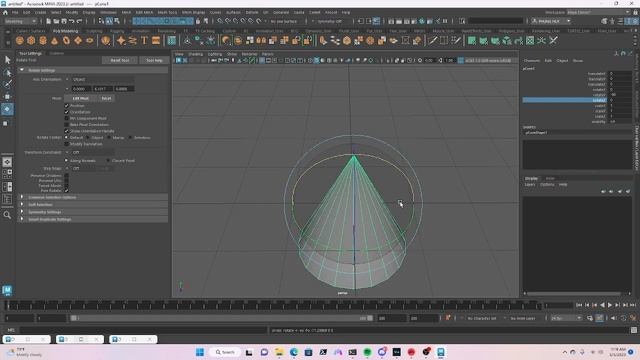Switch to single perspective view layout

tap(7, 162)
